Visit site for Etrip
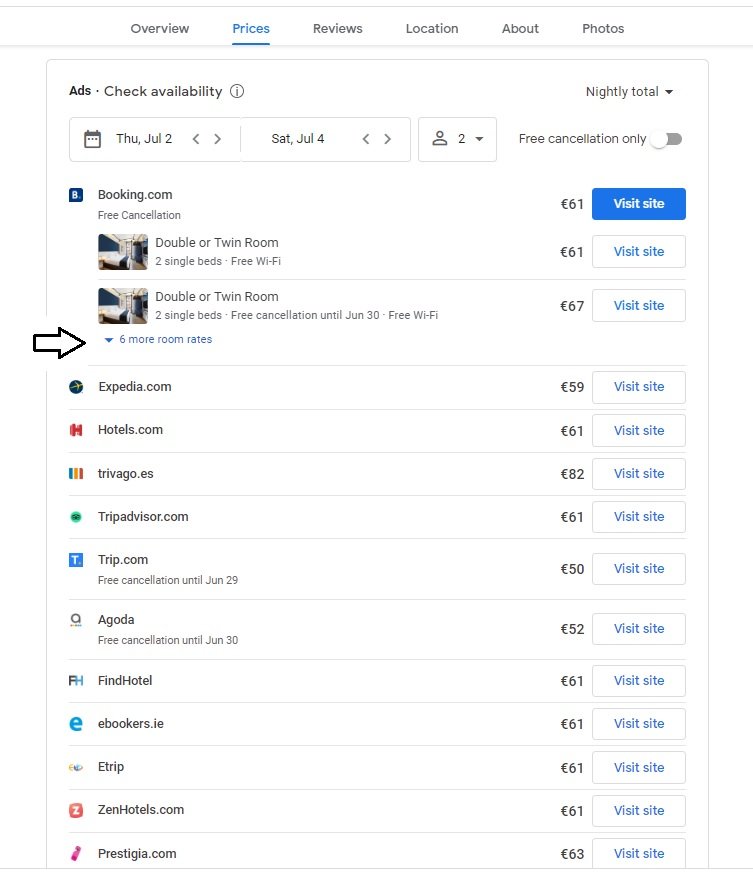The height and width of the screenshot is (879, 753). pos(639,767)
